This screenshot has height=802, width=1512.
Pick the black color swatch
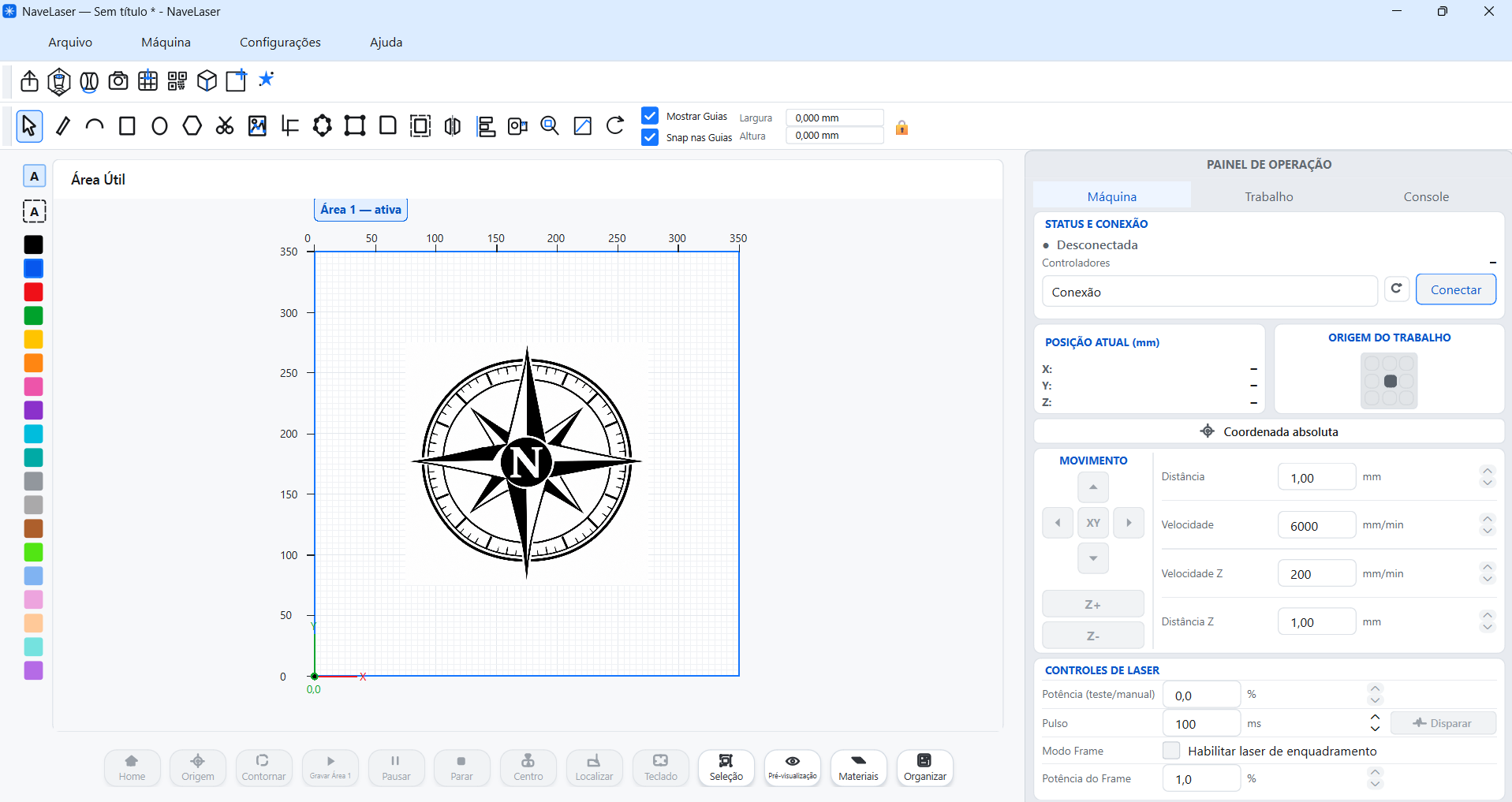point(33,244)
